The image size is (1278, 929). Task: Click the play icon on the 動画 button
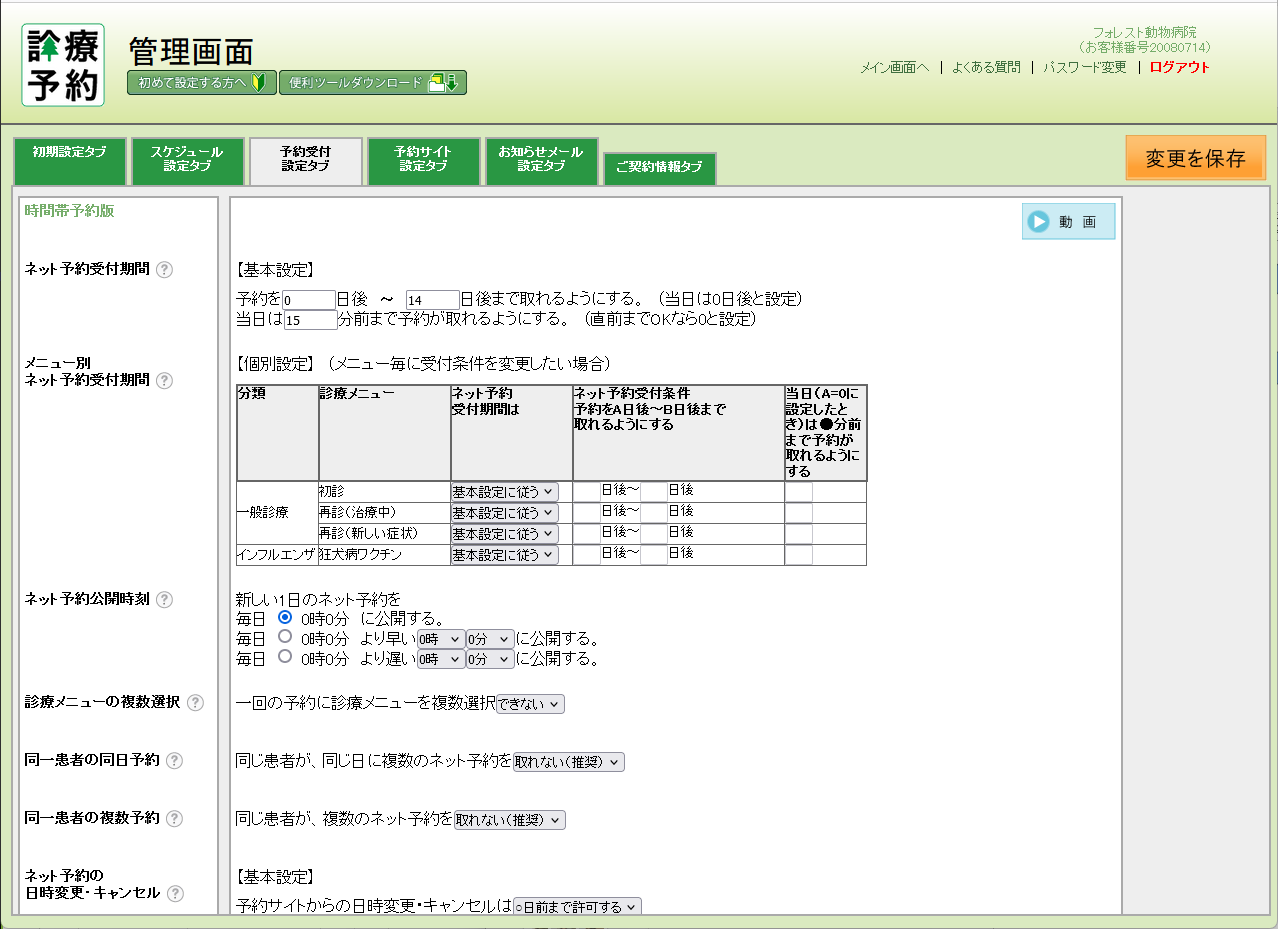pos(1036,222)
